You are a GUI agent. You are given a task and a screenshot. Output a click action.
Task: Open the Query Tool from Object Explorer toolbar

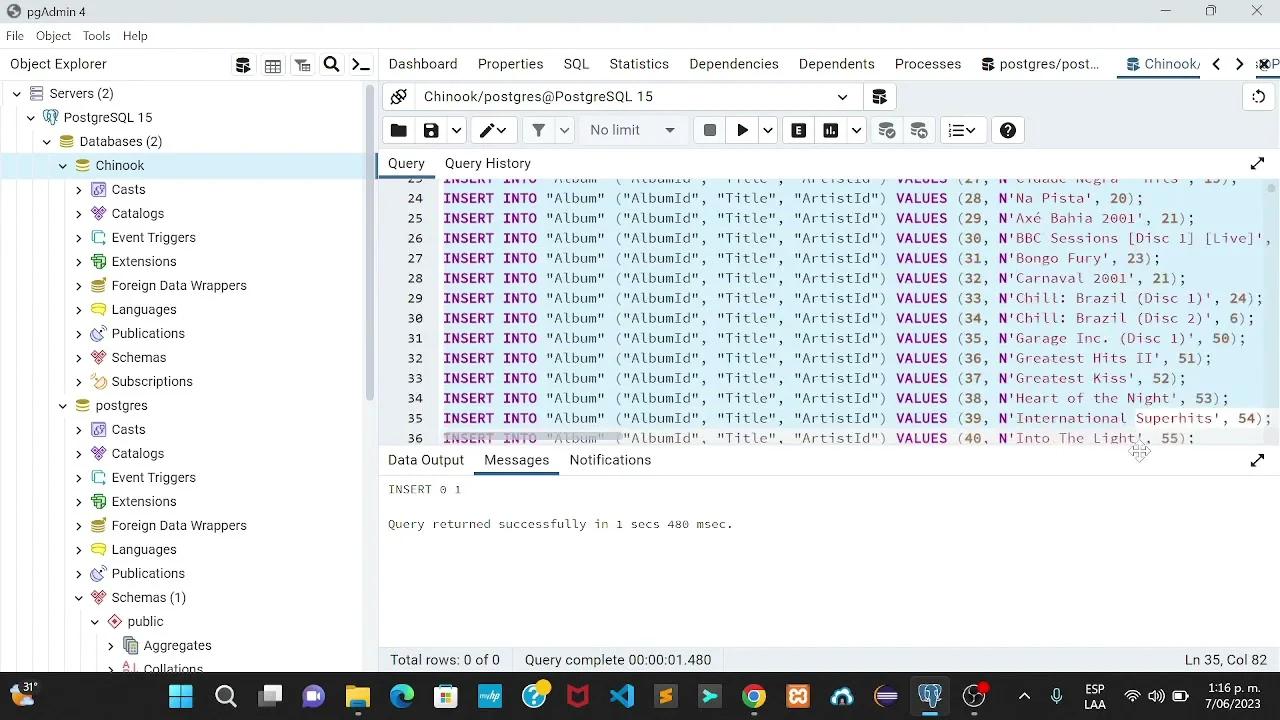(x=243, y=64)
